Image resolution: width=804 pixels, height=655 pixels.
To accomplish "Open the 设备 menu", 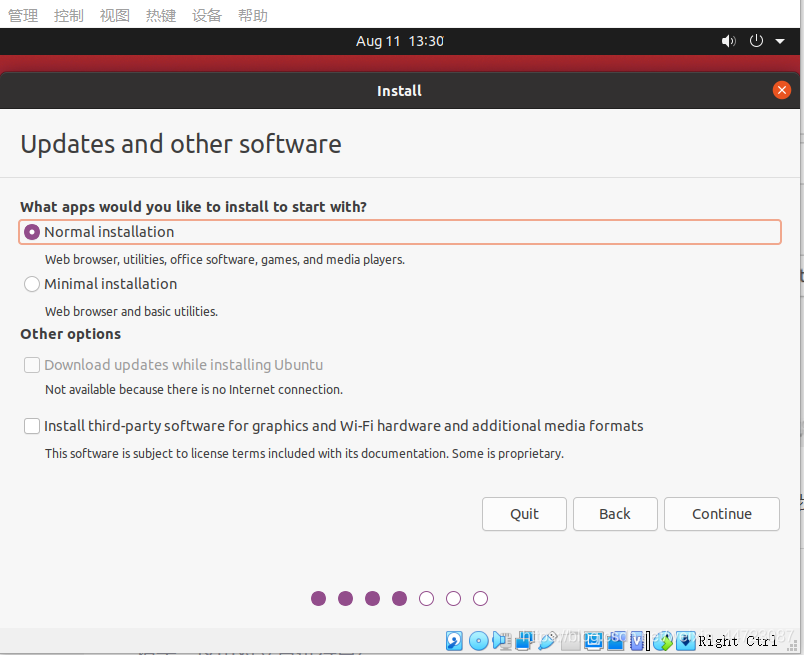I will (x=207, y=15).
